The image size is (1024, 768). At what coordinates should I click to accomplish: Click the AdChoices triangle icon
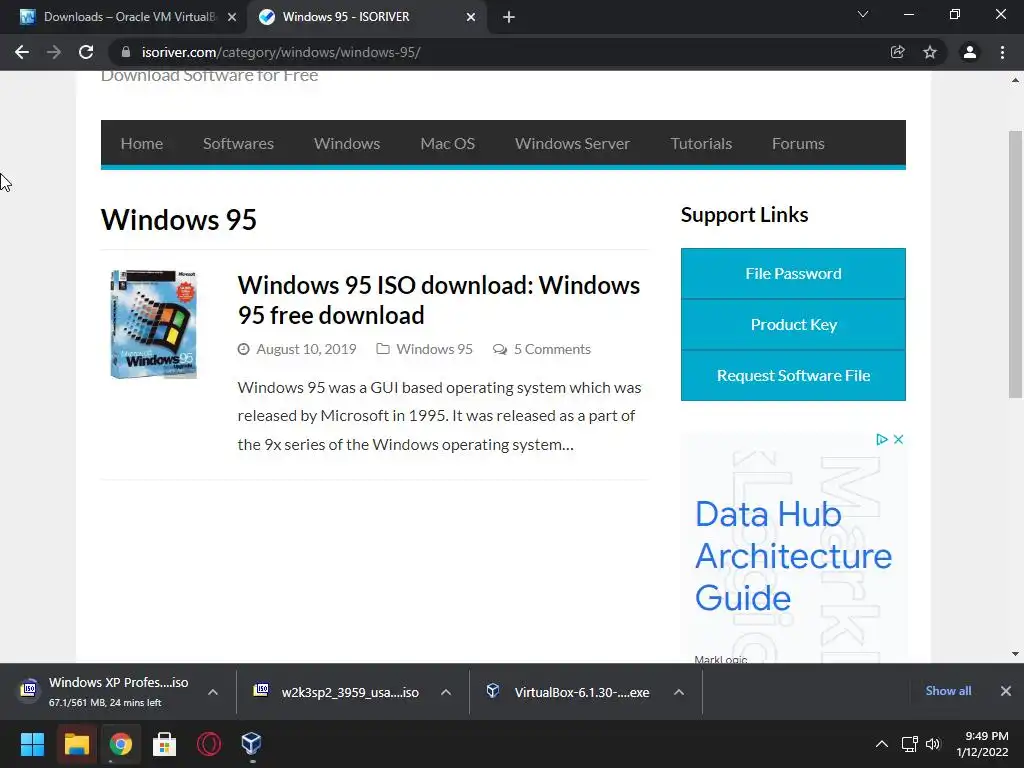coord(882,440)
